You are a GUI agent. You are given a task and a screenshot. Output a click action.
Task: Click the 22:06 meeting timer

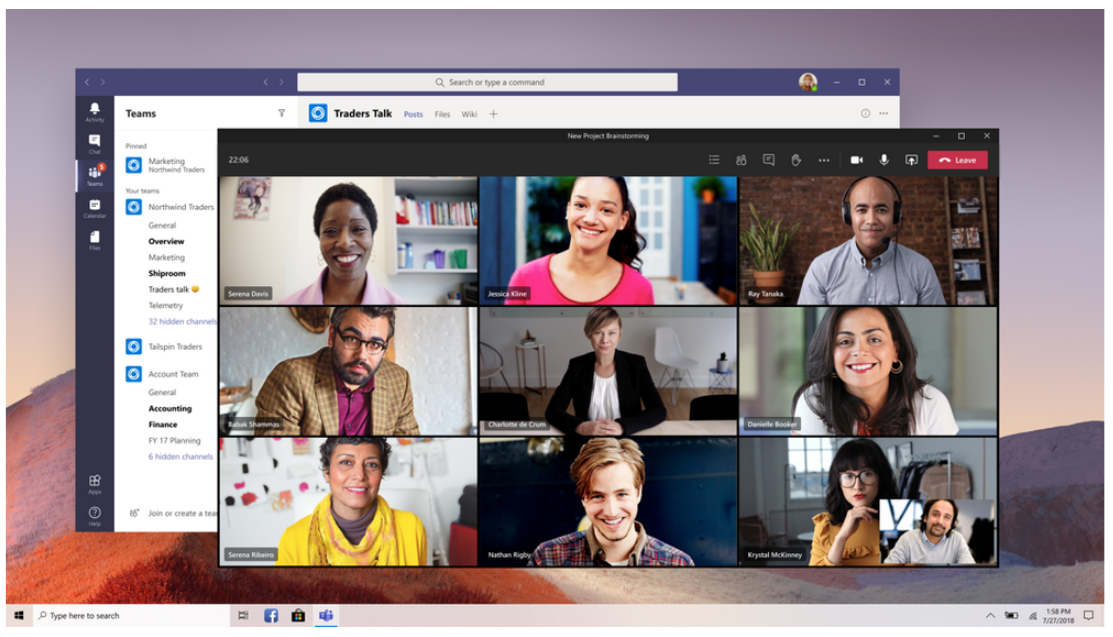click(x=238, y=160)
